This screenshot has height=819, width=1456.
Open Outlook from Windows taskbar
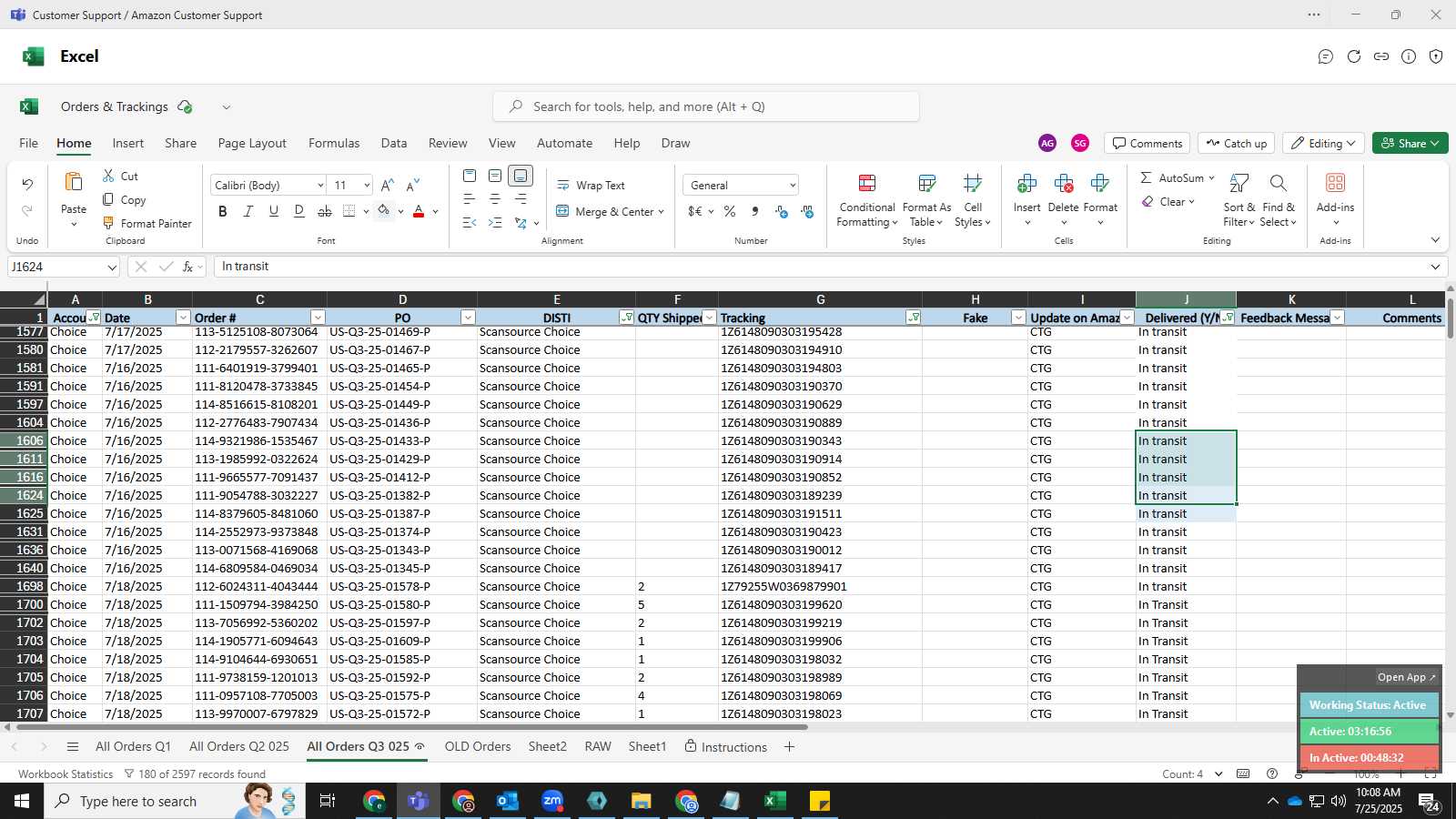(x=508, y=801)
